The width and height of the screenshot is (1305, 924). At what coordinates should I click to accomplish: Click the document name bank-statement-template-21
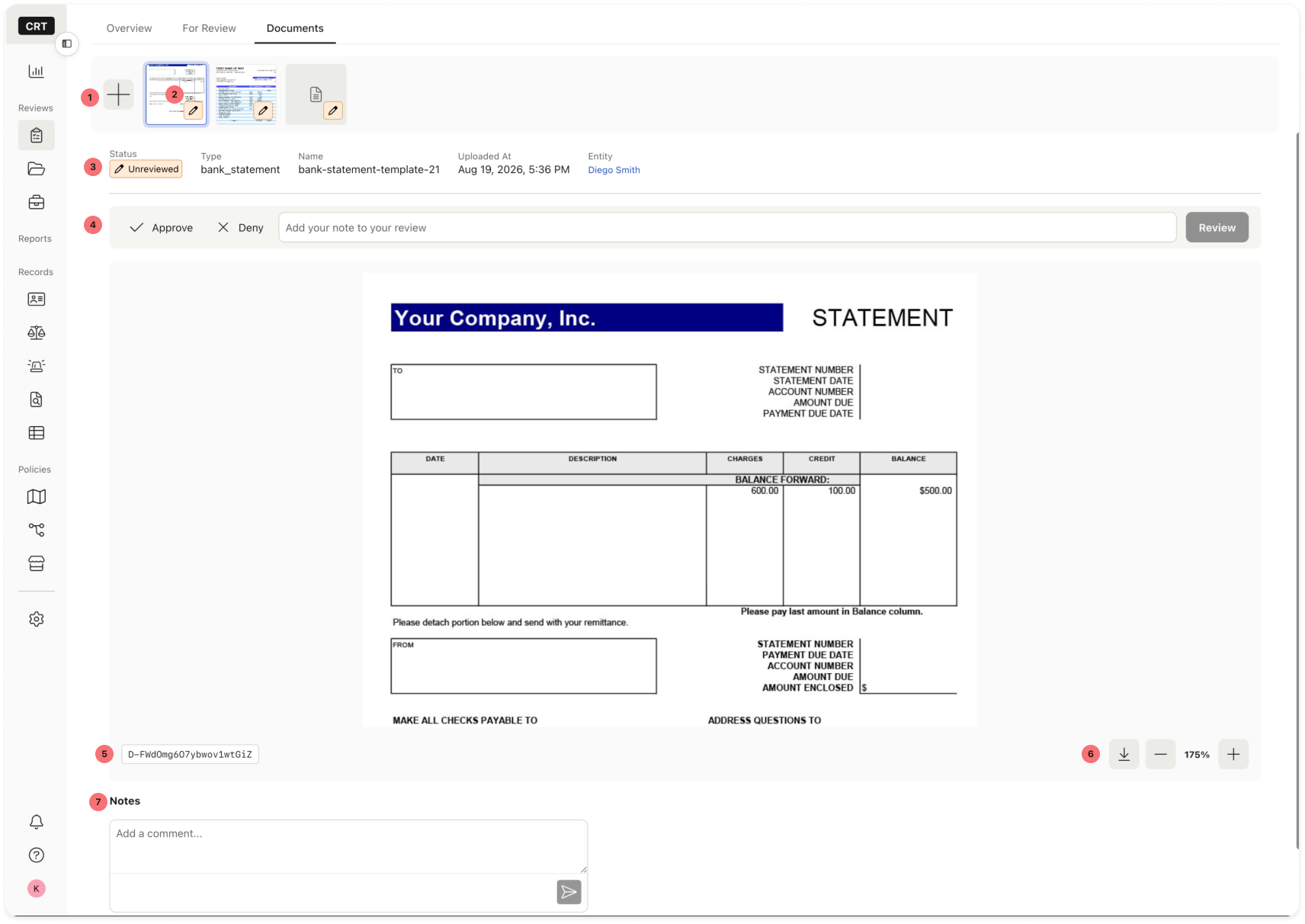click(369, 170)
